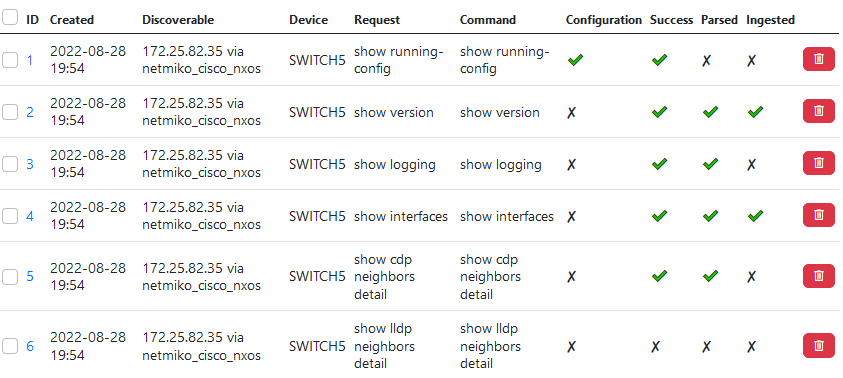Sort by the Created column header
Image resolution: width=843 pixels, height=378 pixels.
coord(72,20)
